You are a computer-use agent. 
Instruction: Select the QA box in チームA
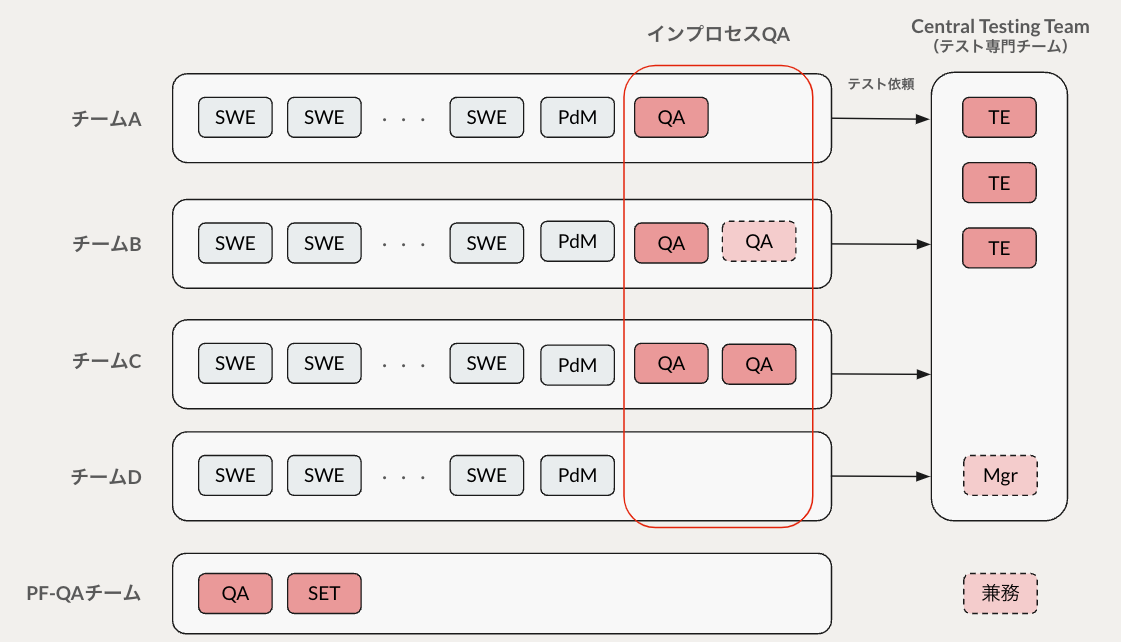pyautogui.click(x=670, y=117)
